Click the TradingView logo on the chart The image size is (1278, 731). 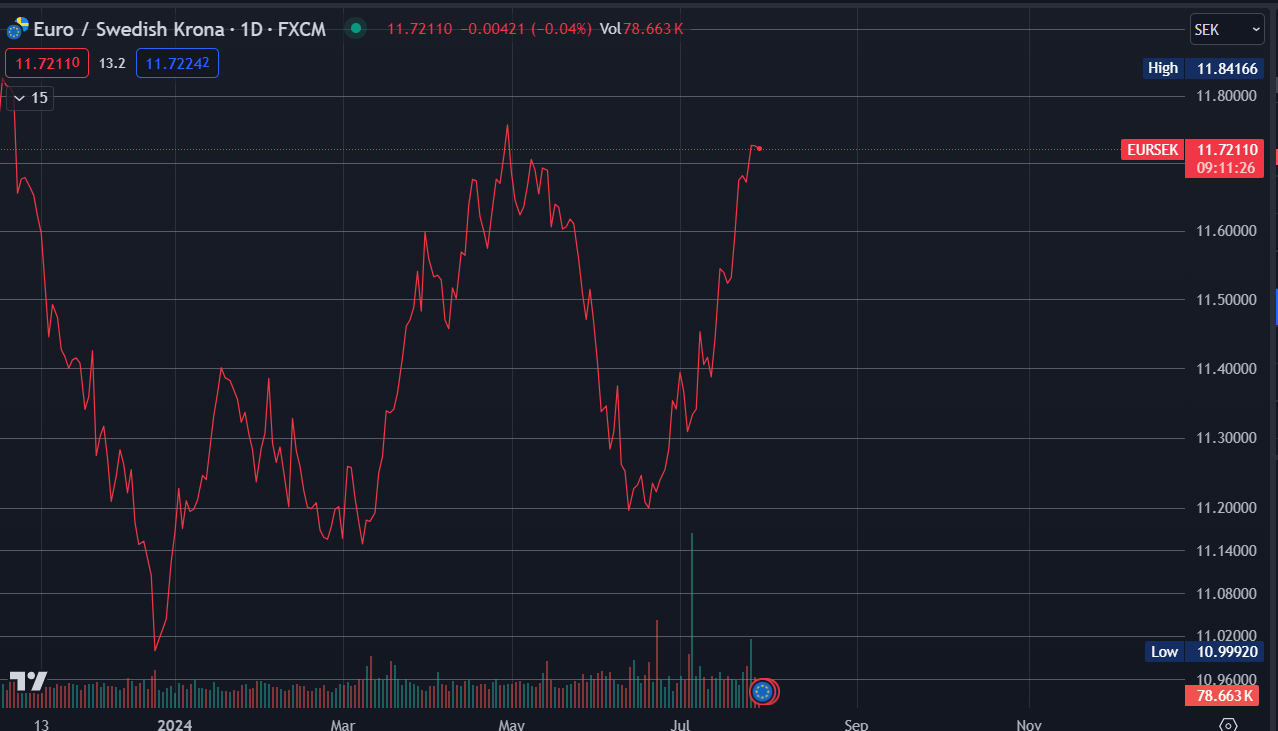tap(28, 682)
